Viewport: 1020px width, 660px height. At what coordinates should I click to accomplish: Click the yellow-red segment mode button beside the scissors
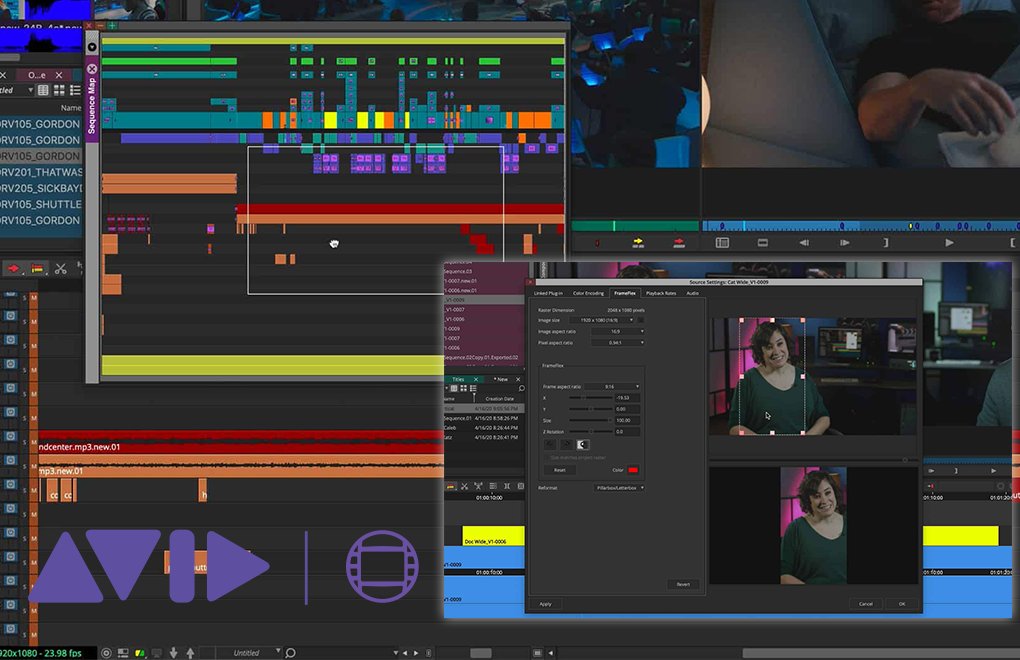[x=37, y=268]
